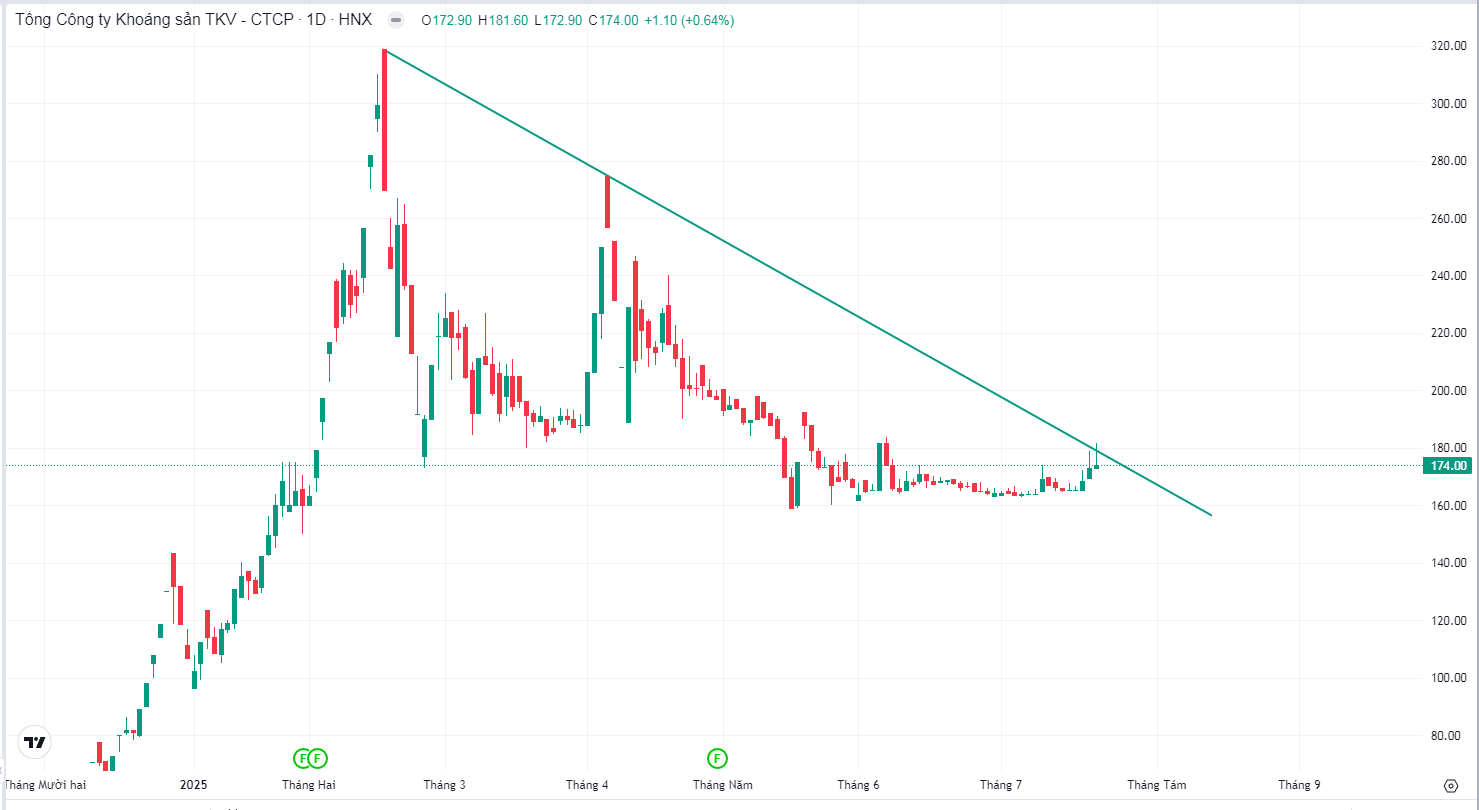Click the Tháng 3 time axis label
The image size is (1479, 810).
[x=444, y=785]
